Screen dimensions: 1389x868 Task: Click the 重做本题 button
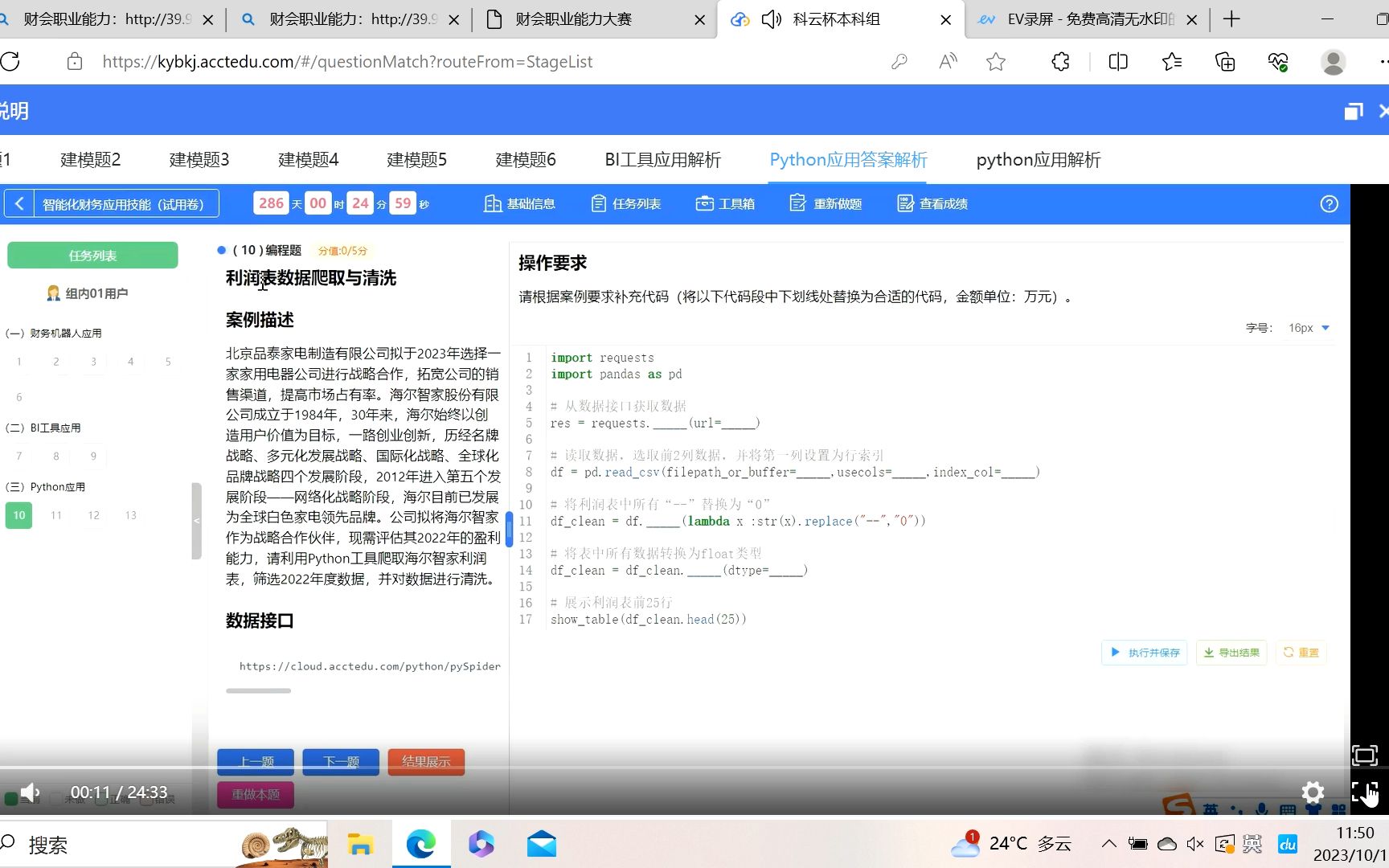click(x=256, y=795)
